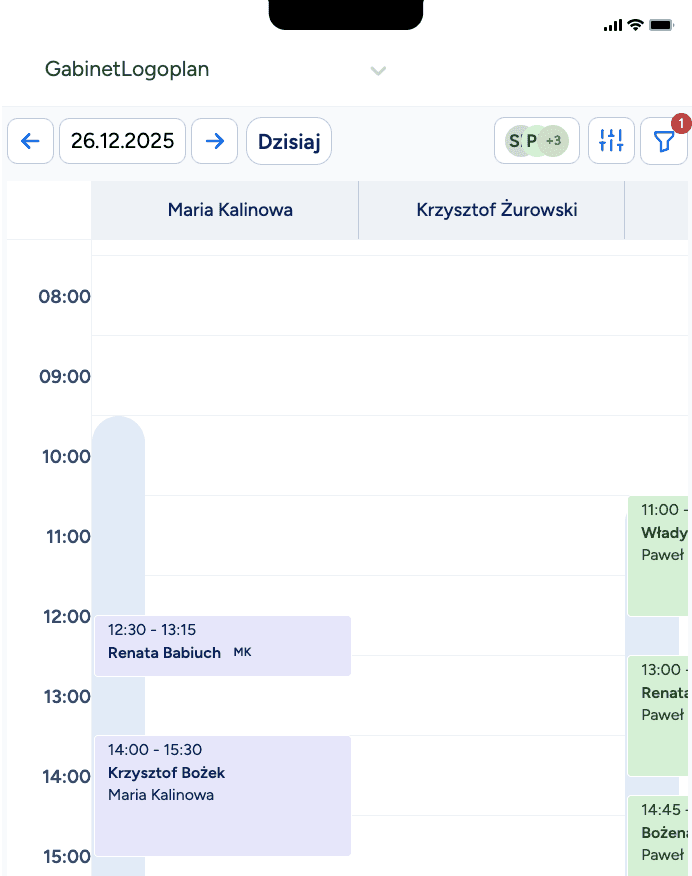This screenshot has width=692, height=876.
Task: Open the filter panel via the funnel icon
Action: (663, 141)
